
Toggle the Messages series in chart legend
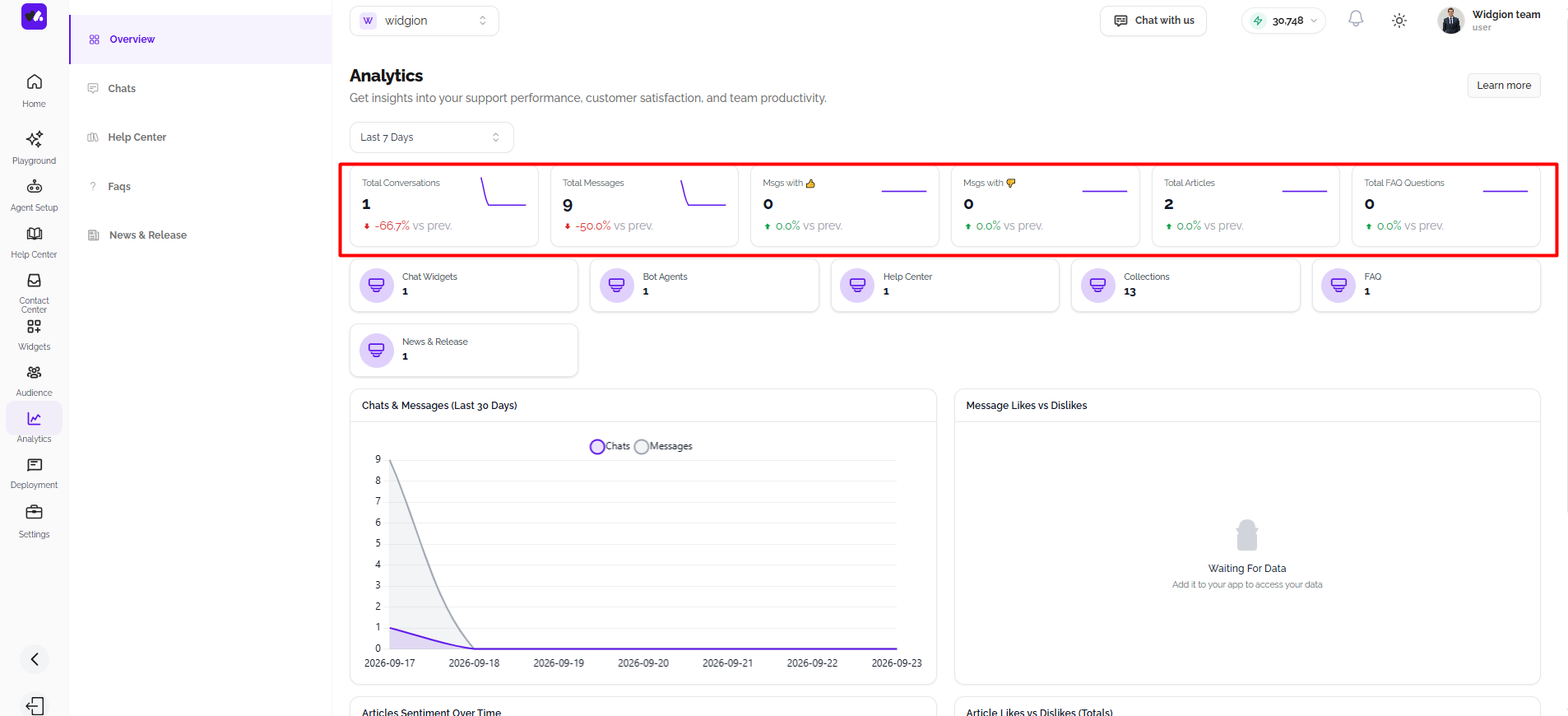[x=663, y=446]
